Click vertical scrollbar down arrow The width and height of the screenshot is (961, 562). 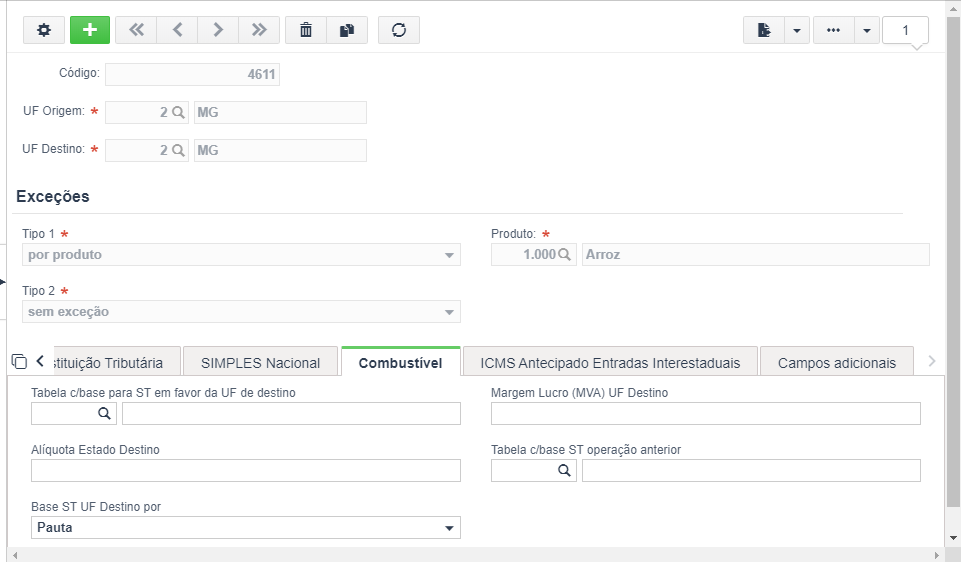pyautogui.click(x=953, y=538)
